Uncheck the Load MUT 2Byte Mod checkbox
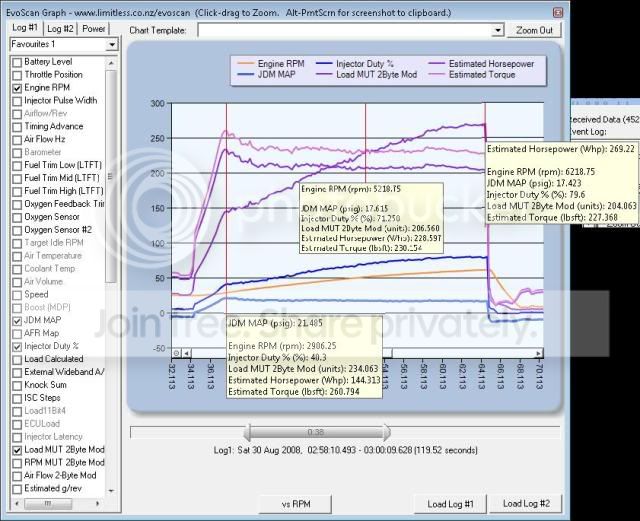This screenshot has width=640, height=521. 17,450
